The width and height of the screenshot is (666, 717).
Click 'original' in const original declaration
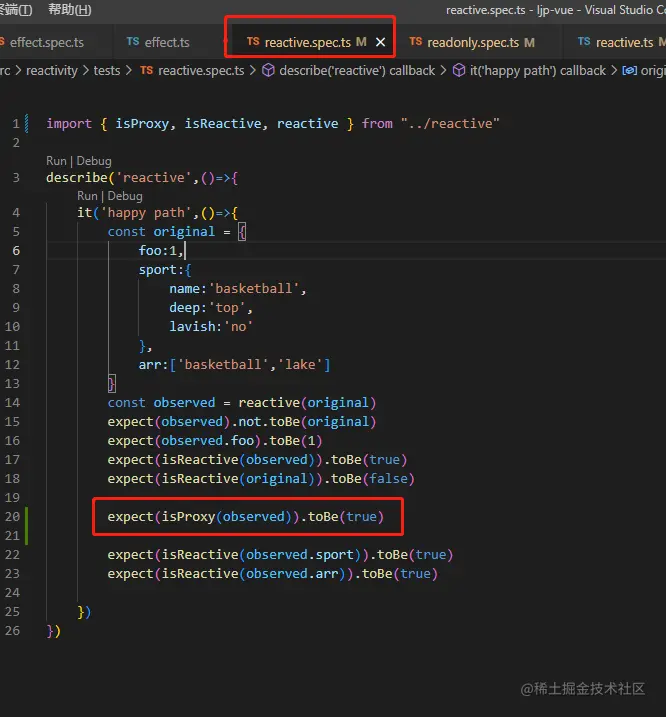point(184,232)
